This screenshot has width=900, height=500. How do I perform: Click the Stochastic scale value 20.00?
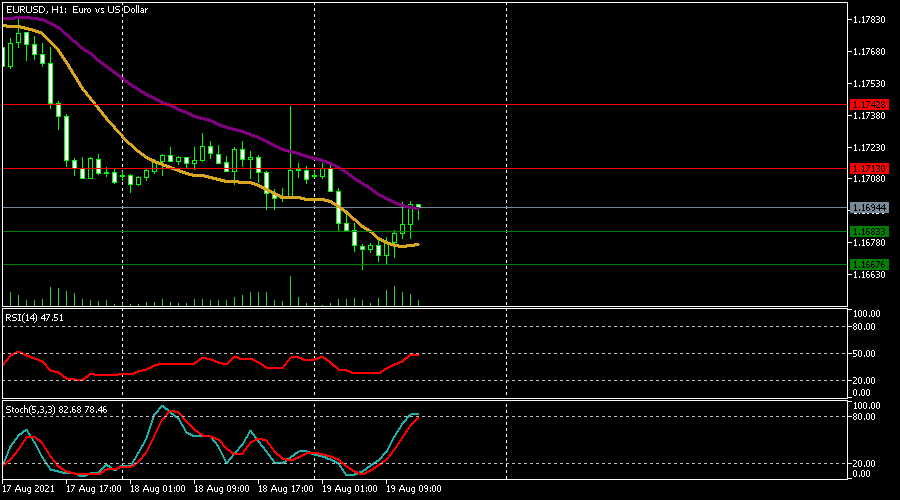864,464
